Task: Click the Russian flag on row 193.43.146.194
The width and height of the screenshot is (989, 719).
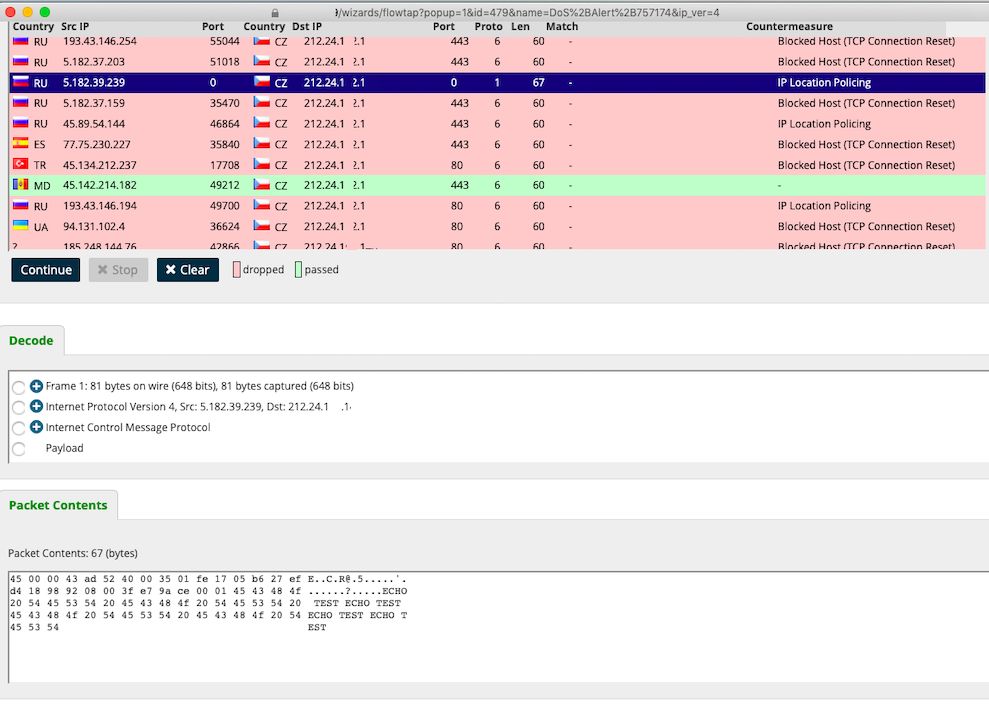Action: 21,205
